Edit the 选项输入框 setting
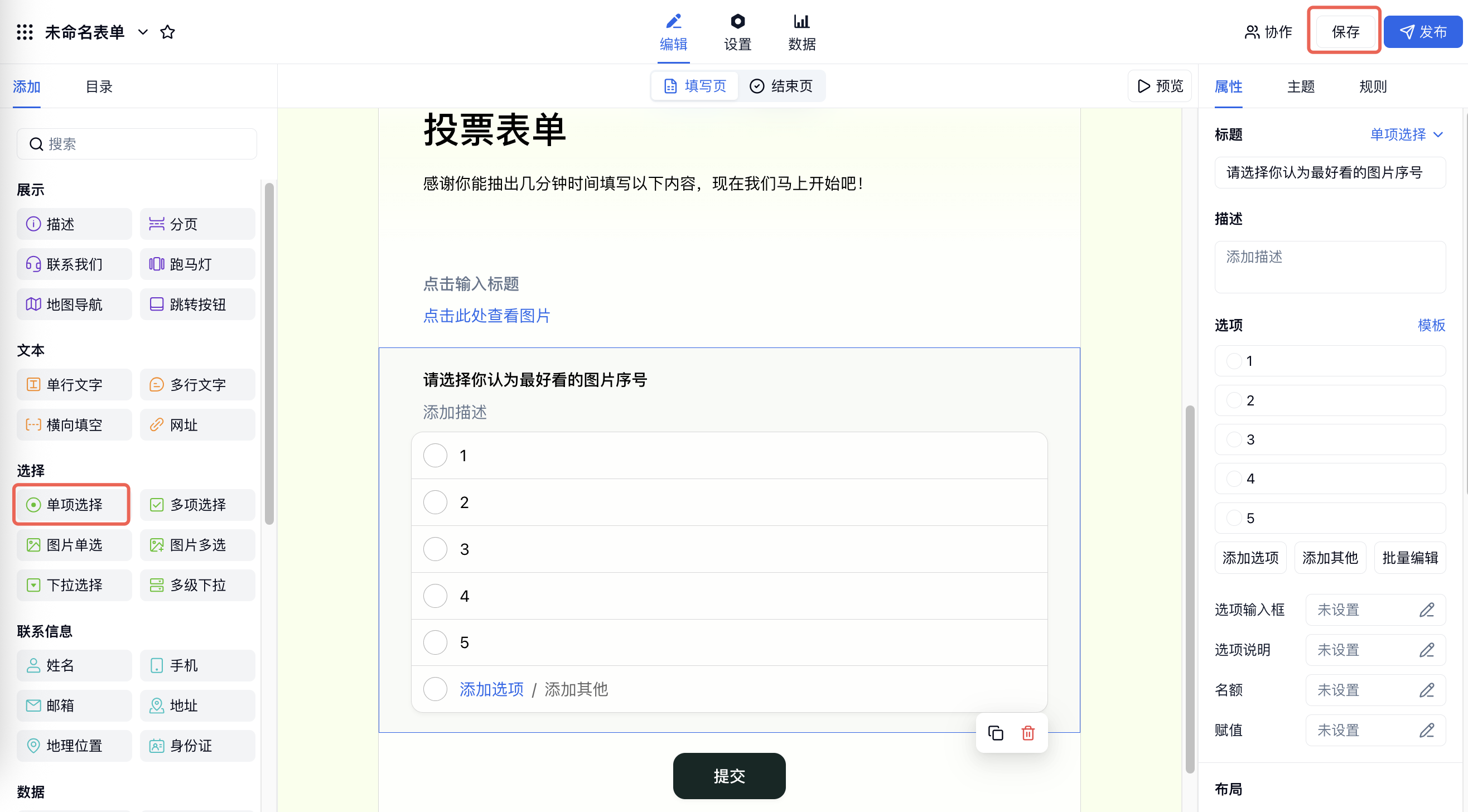Screen dimensions: 1468x812 point(1375,610)
